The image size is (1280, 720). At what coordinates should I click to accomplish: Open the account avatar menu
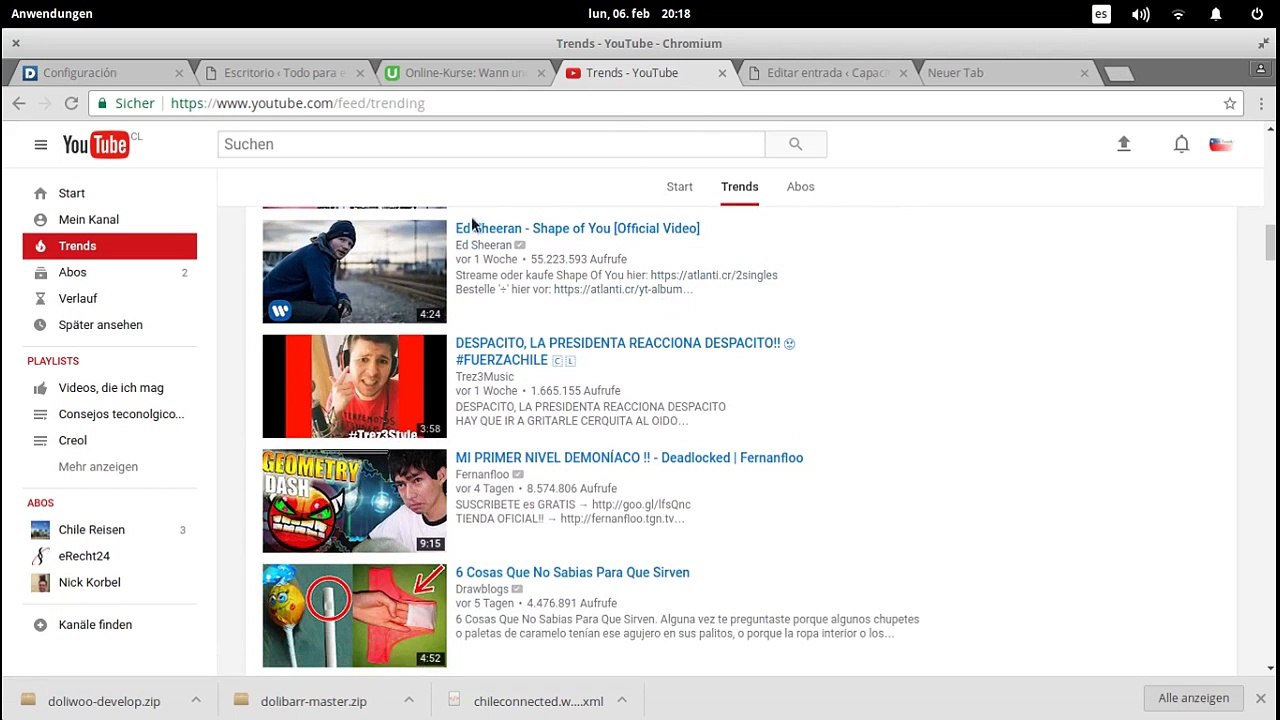click(x=1220, y=144)
